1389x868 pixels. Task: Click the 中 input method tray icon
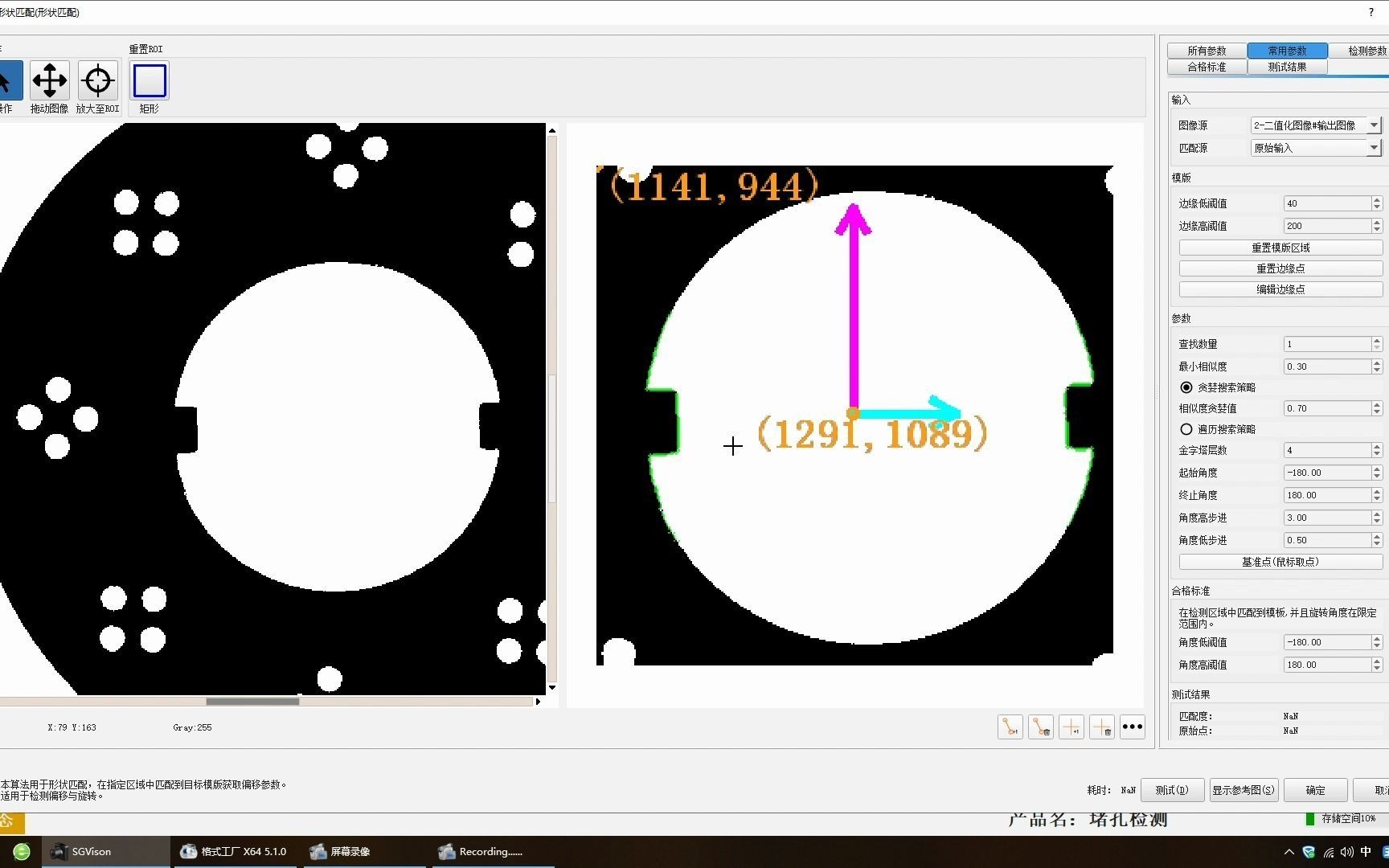coord(1366,852)
